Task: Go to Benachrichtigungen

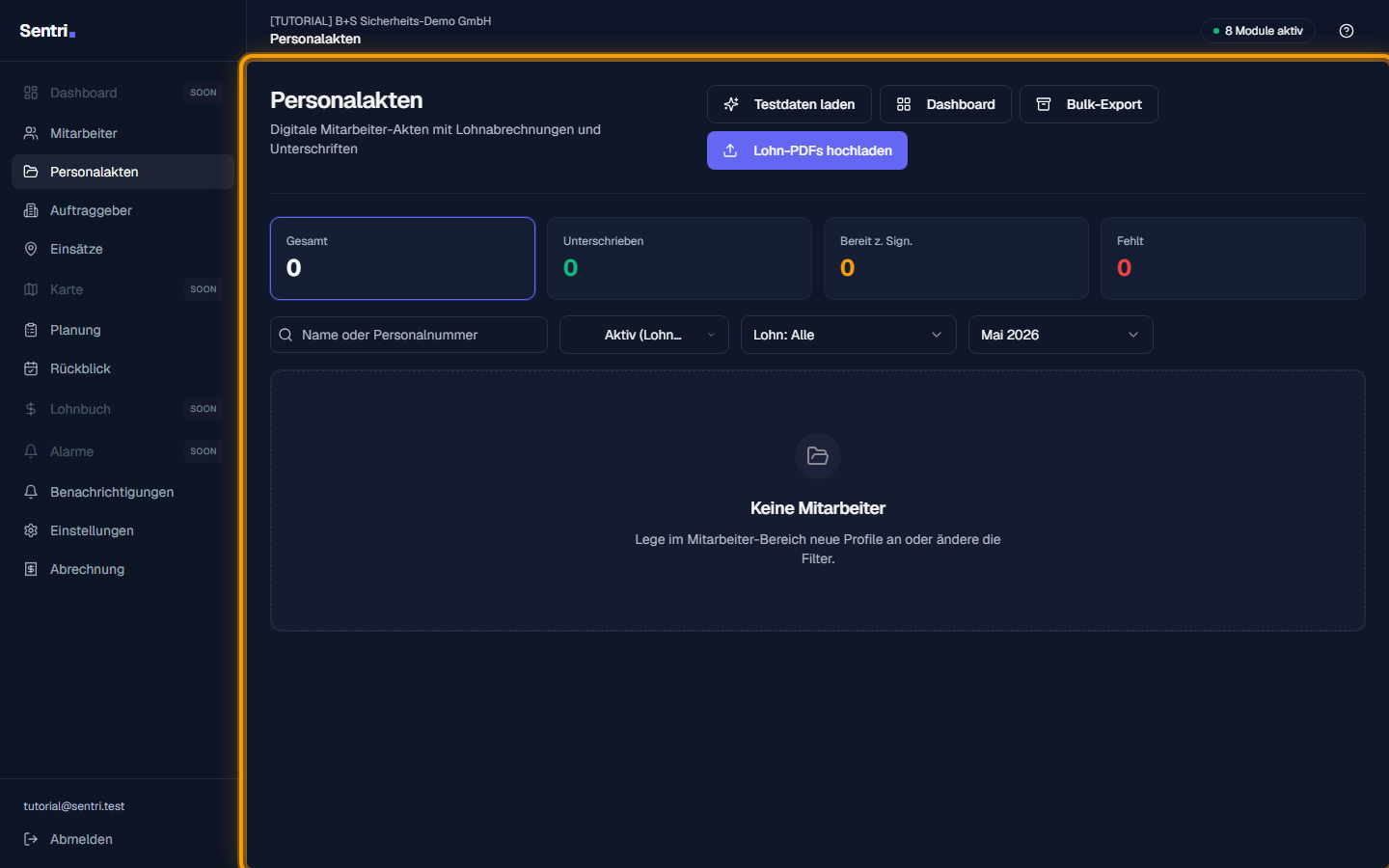Action: [123, 492]
